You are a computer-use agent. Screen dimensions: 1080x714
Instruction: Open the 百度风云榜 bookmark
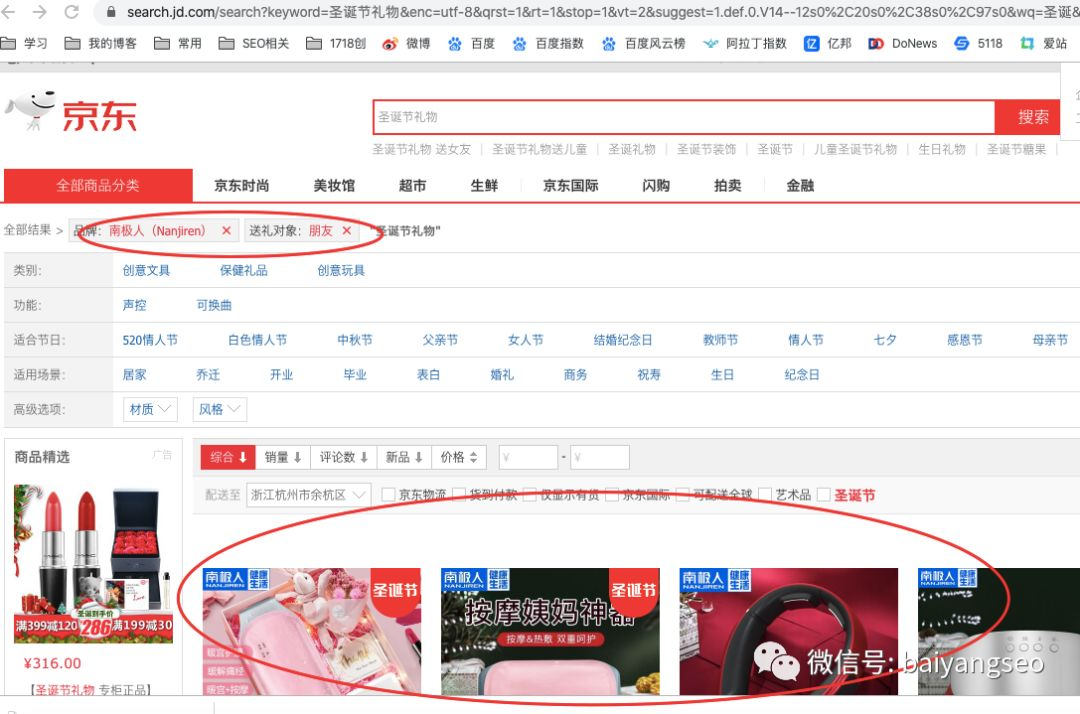coord(643,43)
